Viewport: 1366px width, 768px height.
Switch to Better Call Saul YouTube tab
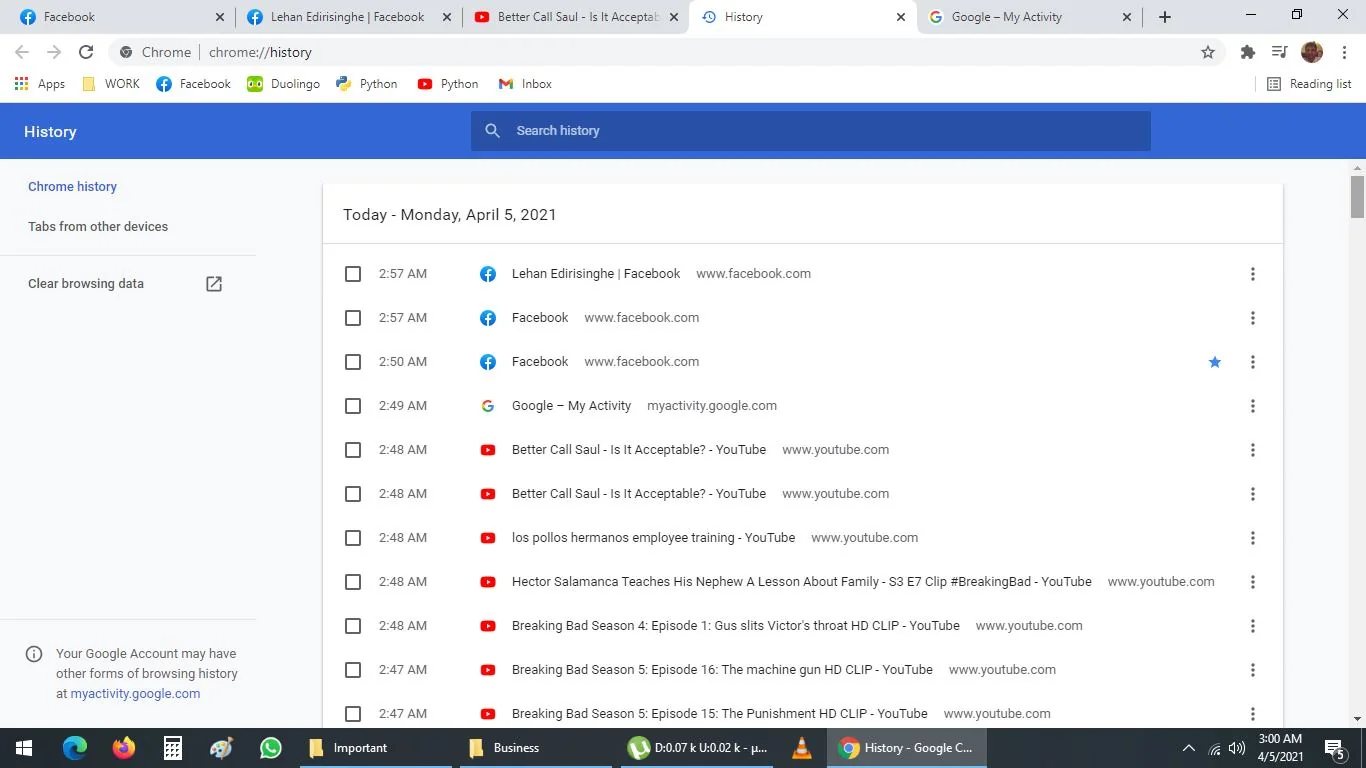[x=576, y=17]
